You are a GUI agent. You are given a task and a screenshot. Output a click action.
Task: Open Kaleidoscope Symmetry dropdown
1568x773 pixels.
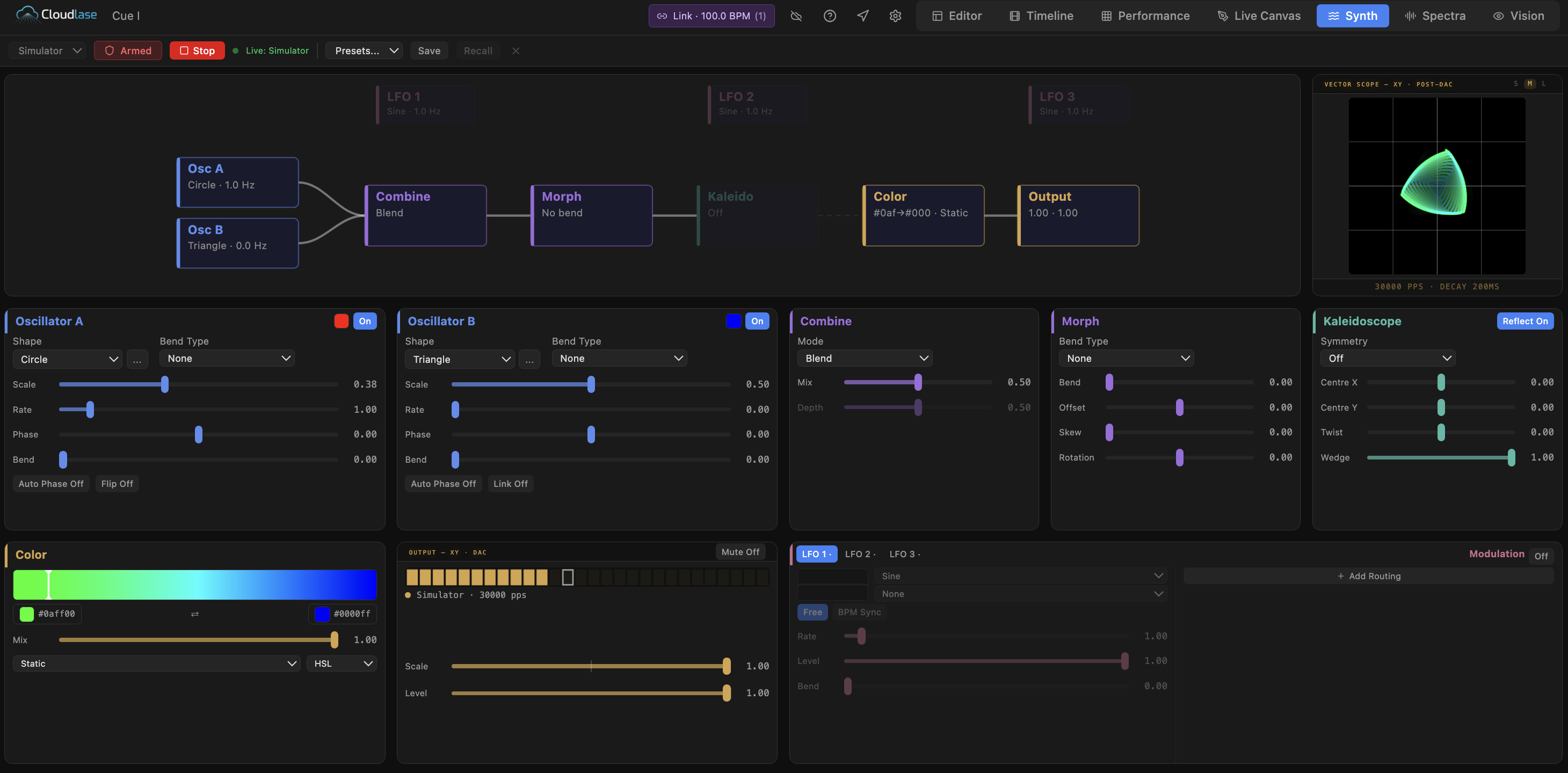pyautogui.click(x=1388, y=359)
